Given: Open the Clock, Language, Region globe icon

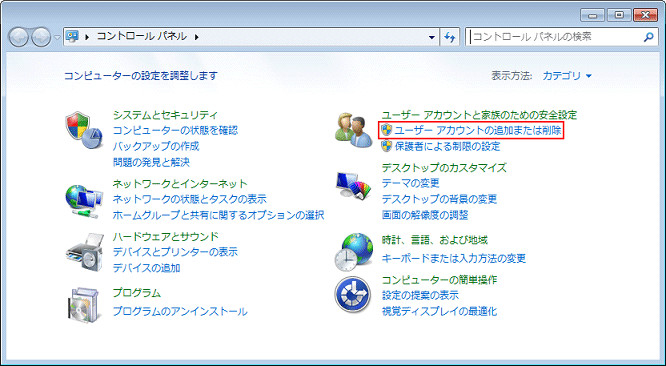Looking at the screenshot, I should [353, 252].
